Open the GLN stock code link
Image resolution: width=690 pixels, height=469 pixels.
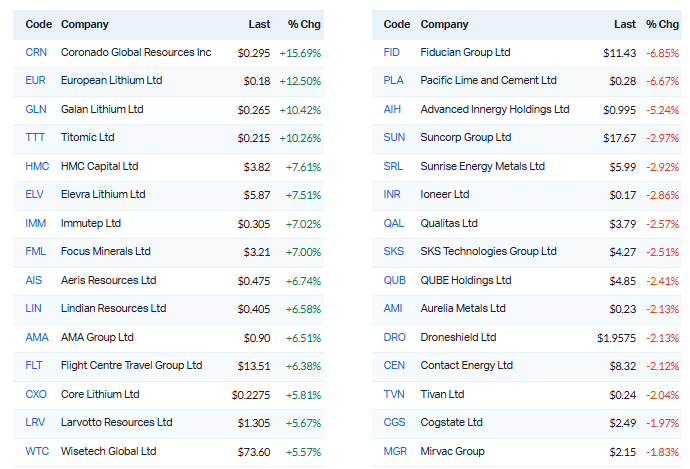coord(36,109)
